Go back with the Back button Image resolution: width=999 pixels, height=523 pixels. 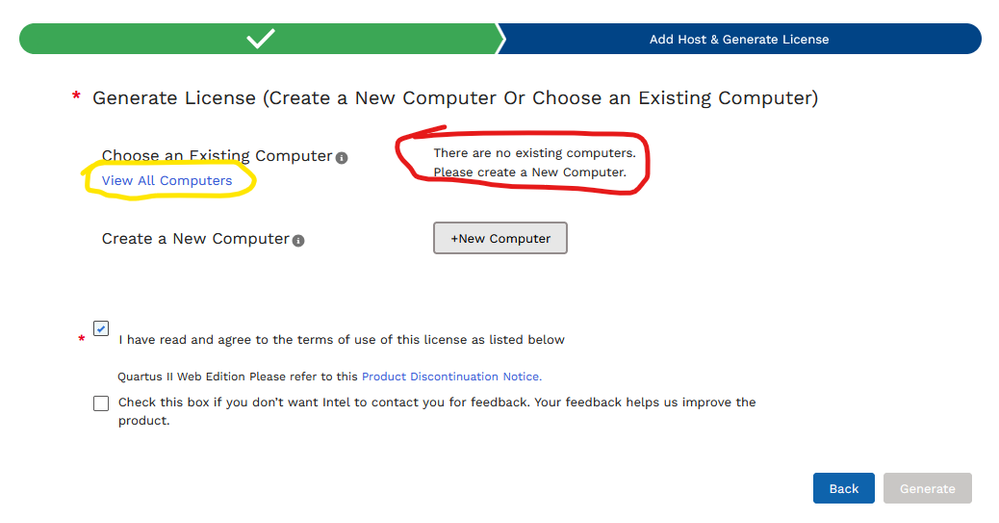[843, 488]
